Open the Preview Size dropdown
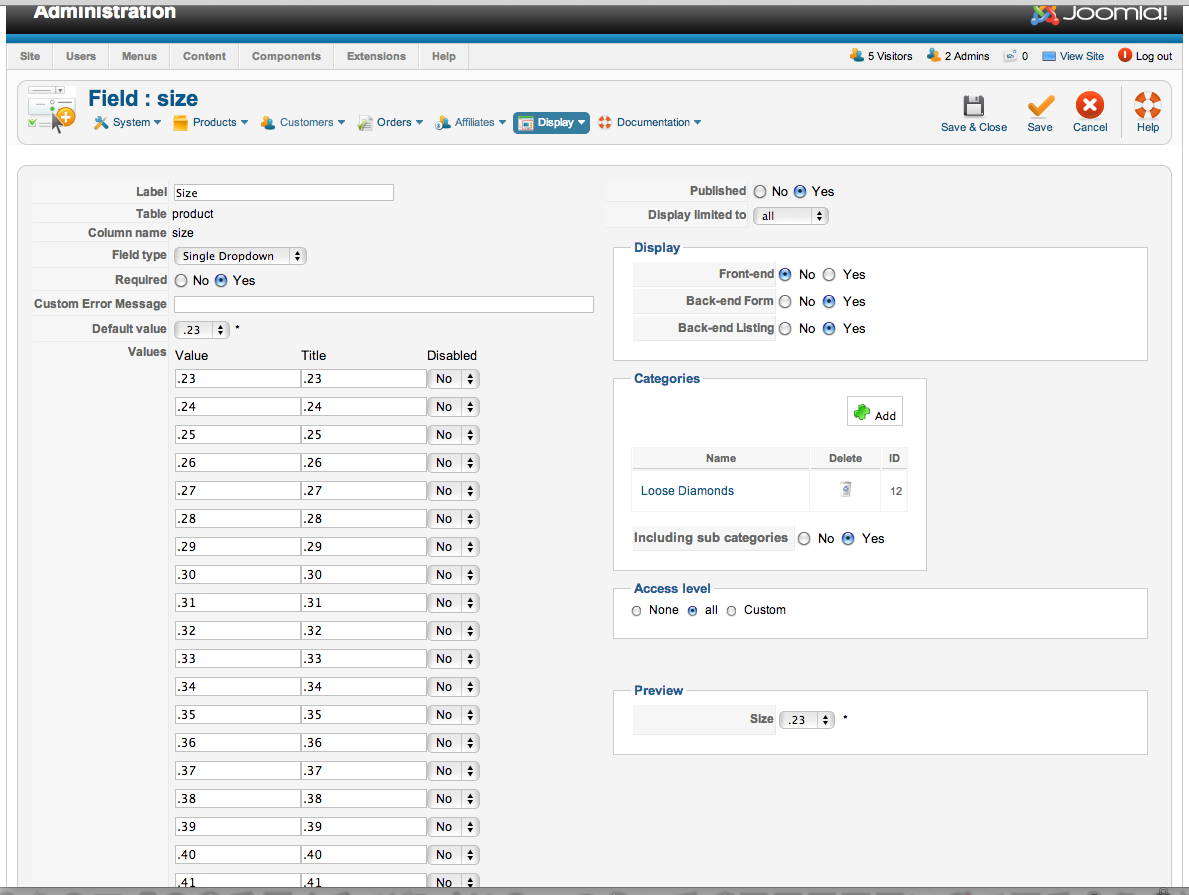Viewport: 1189px width, 895px height. pyautogui.click(x=807, y=720)
